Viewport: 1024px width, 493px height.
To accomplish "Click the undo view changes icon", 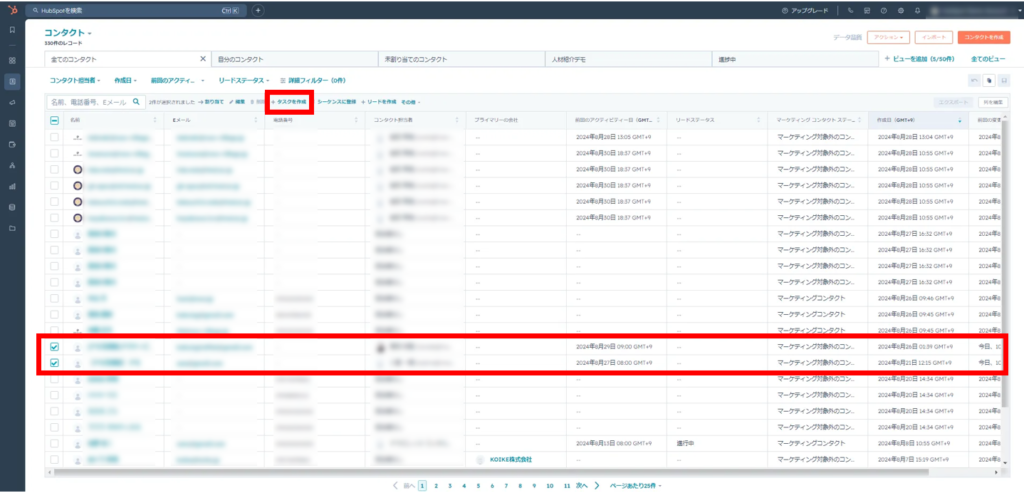I will click(974, 80).
